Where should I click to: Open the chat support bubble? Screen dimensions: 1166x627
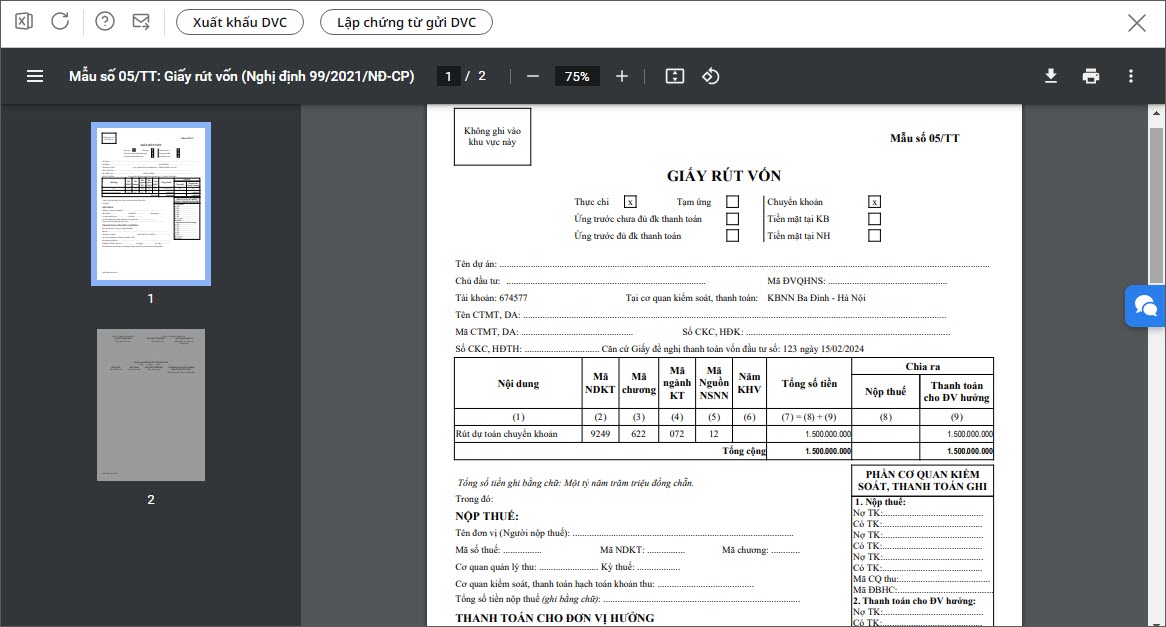click(x=1146, y=306)
